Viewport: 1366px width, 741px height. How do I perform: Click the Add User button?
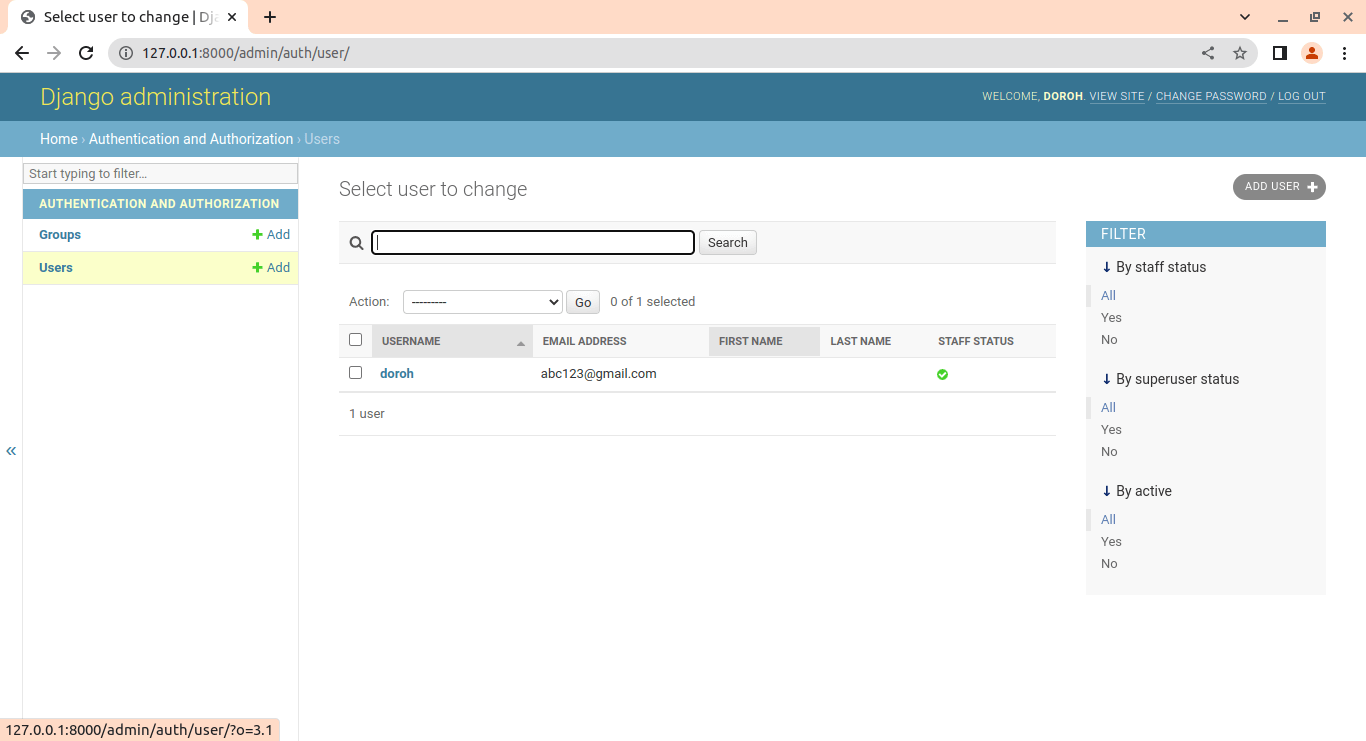[x=1279, y=187]
